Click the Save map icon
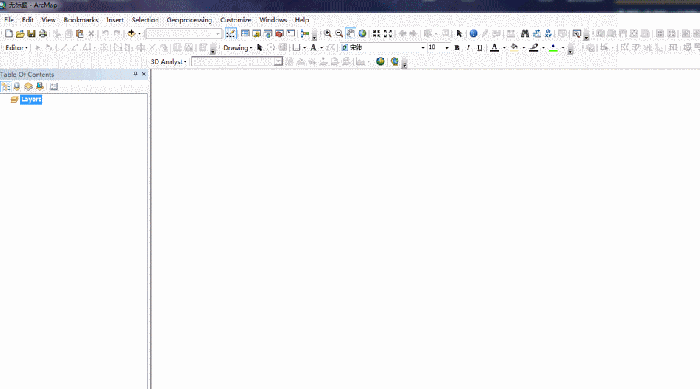The image size is (700, 389). point(31,33)
